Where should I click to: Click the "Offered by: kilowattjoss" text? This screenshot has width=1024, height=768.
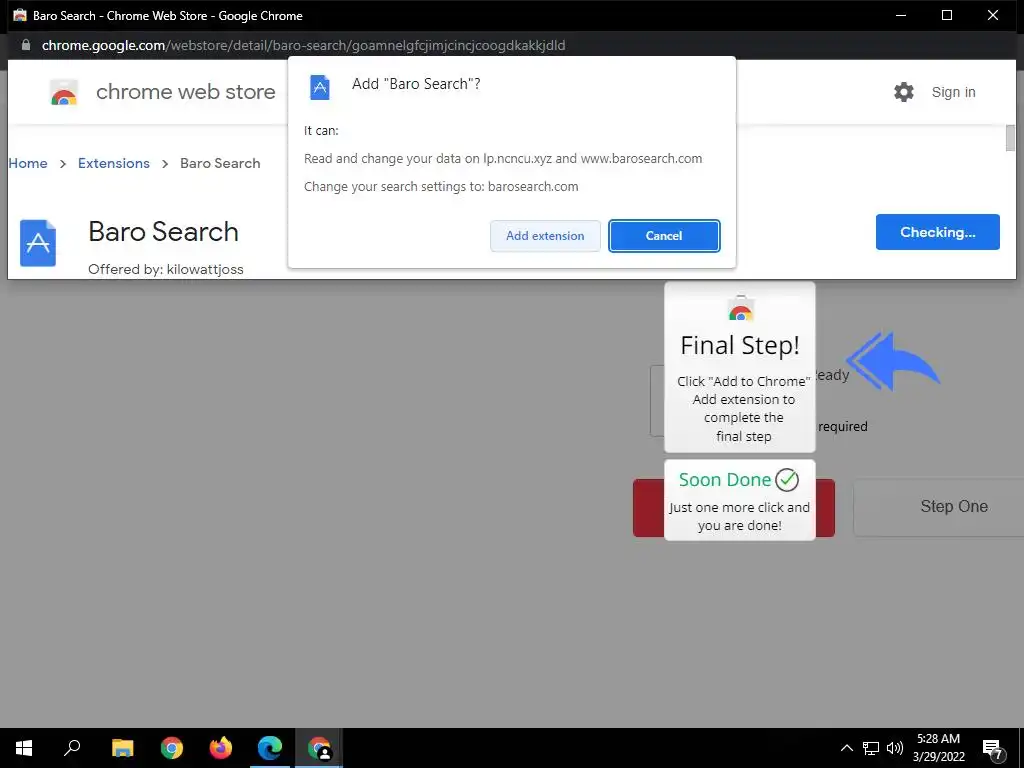click(166, 269)
